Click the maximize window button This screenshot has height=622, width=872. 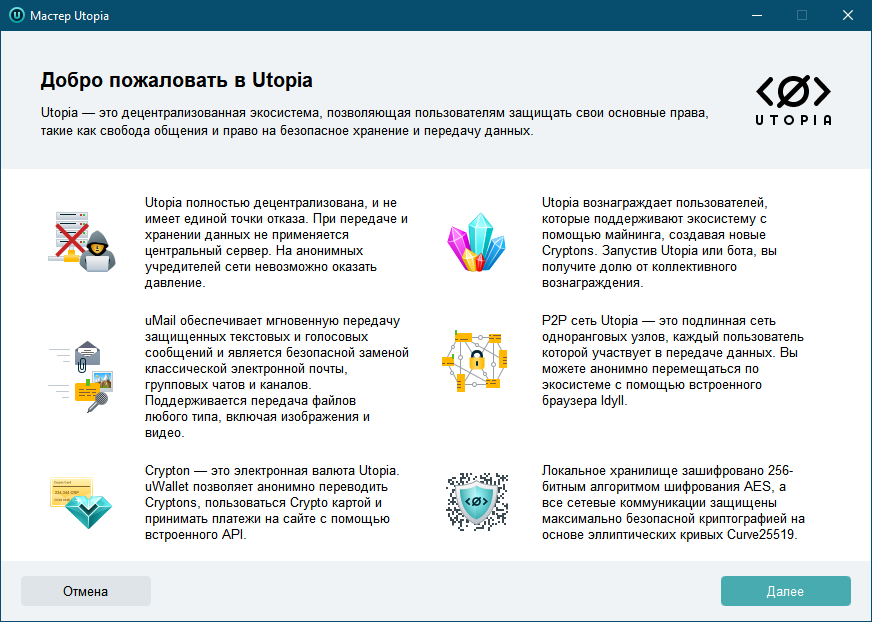802,15
